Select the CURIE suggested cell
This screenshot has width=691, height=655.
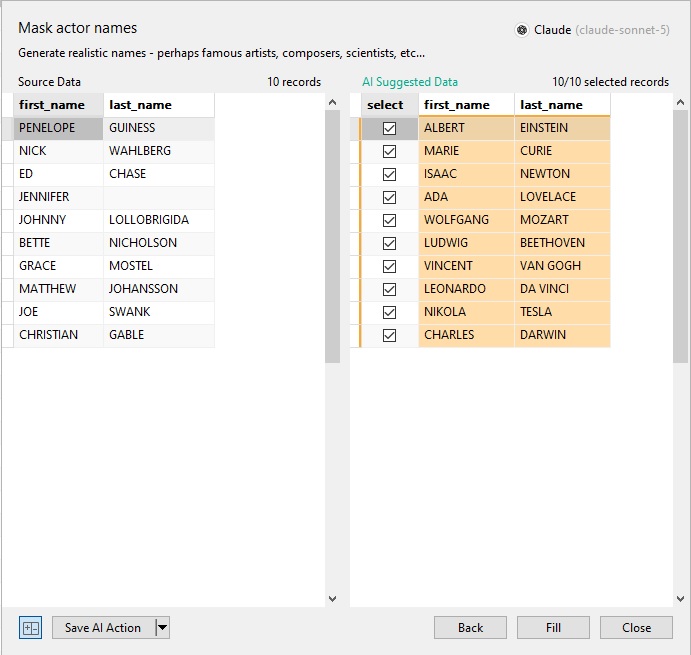pyautogui.click(x=562, y=151)
